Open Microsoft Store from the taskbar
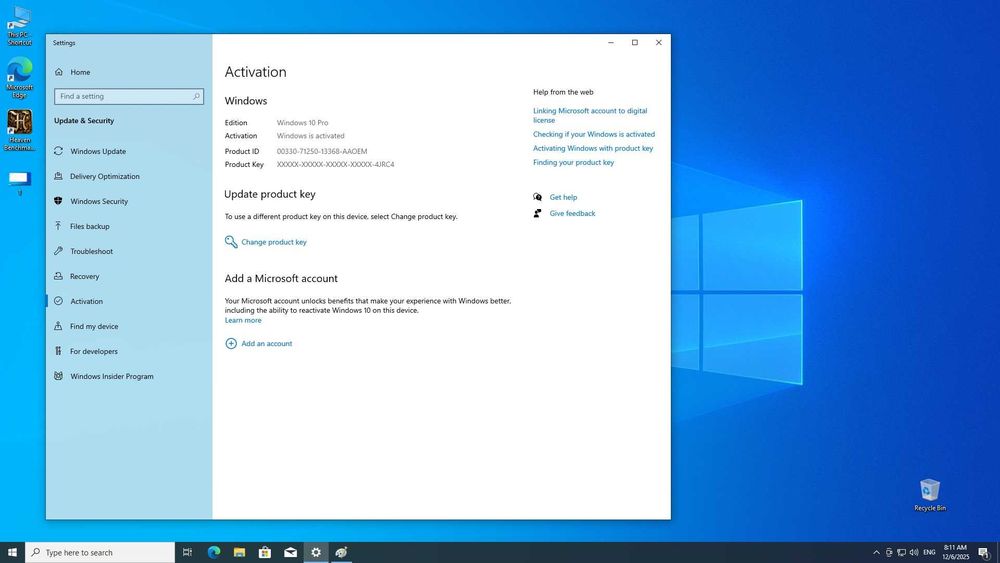The image size is (1000, 563). coord(265,552)
